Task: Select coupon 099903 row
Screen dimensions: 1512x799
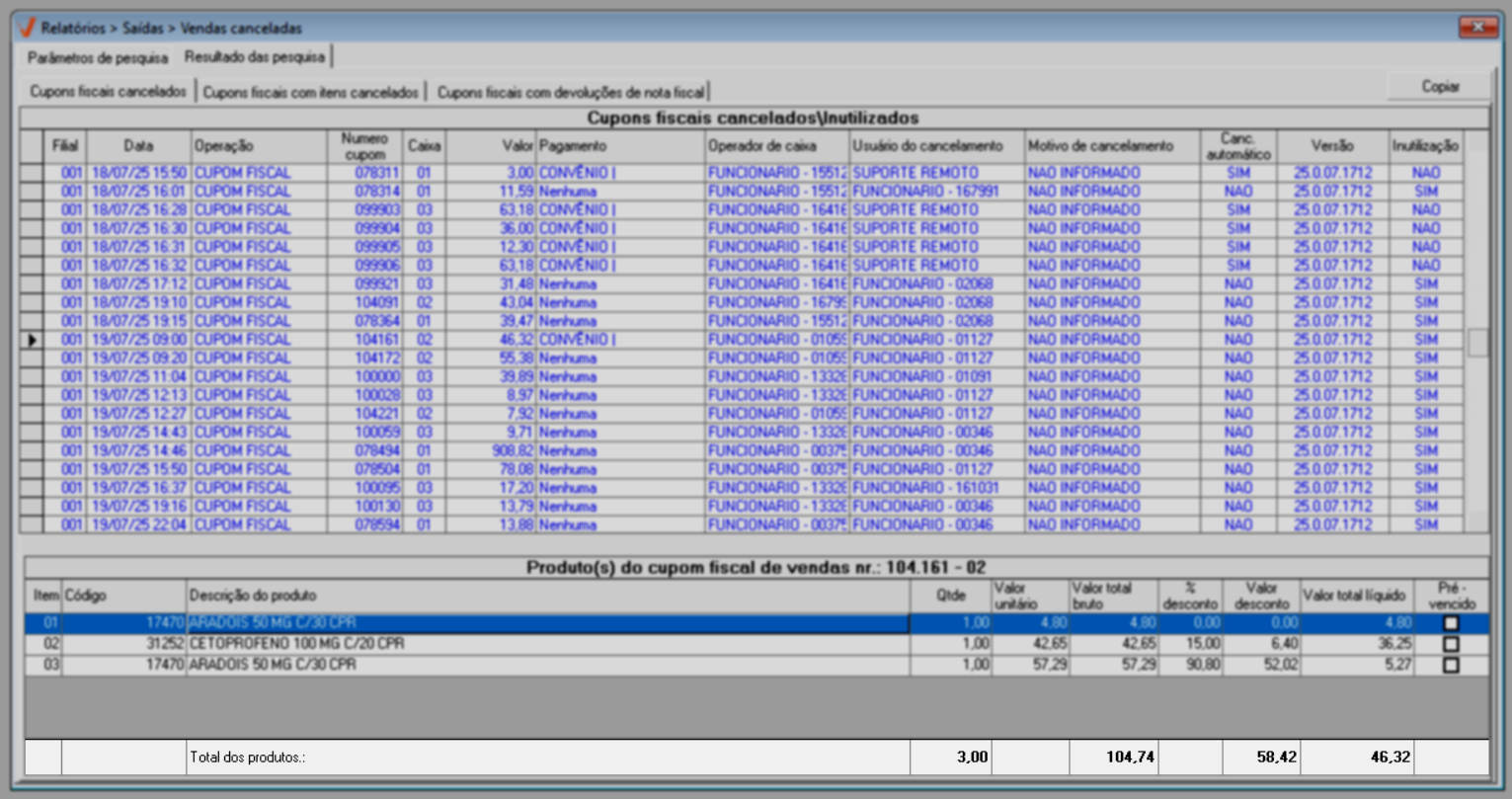Action: point(377,210)
